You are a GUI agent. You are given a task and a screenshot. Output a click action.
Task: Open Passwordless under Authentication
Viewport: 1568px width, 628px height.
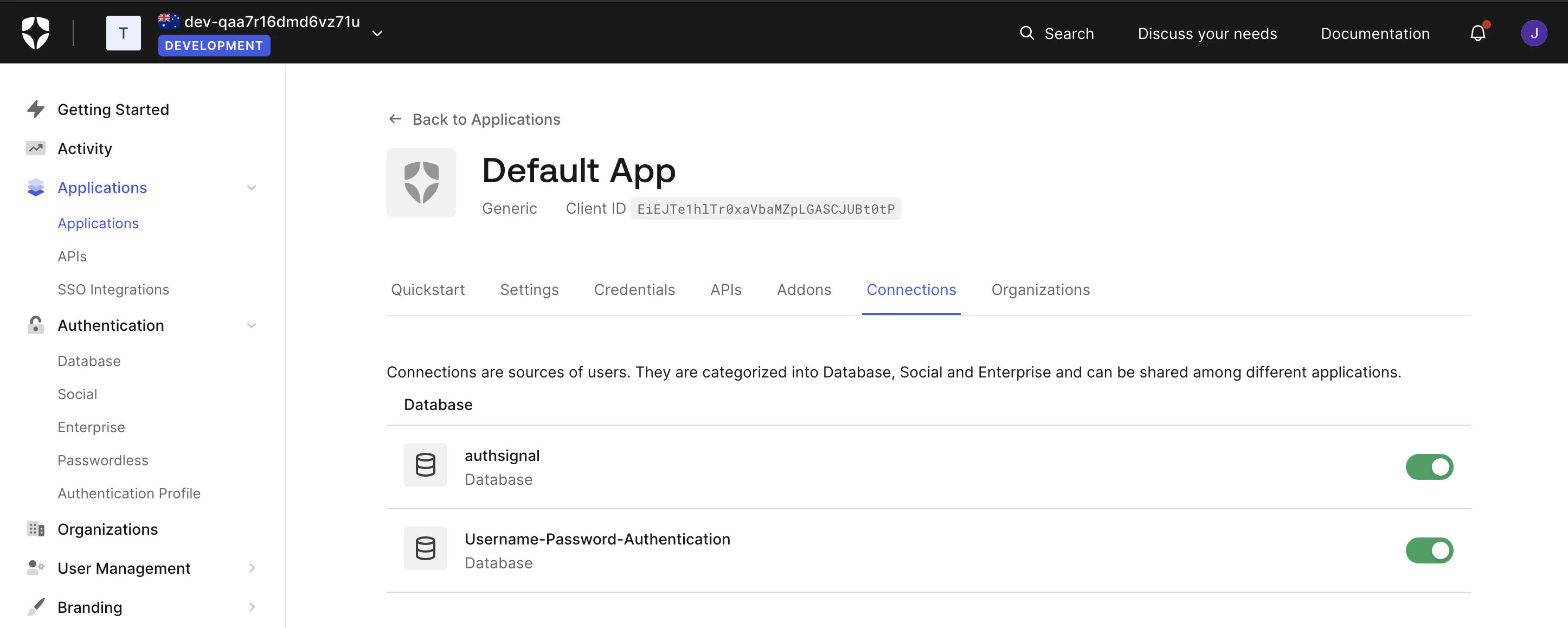click(x=103, y=460)
